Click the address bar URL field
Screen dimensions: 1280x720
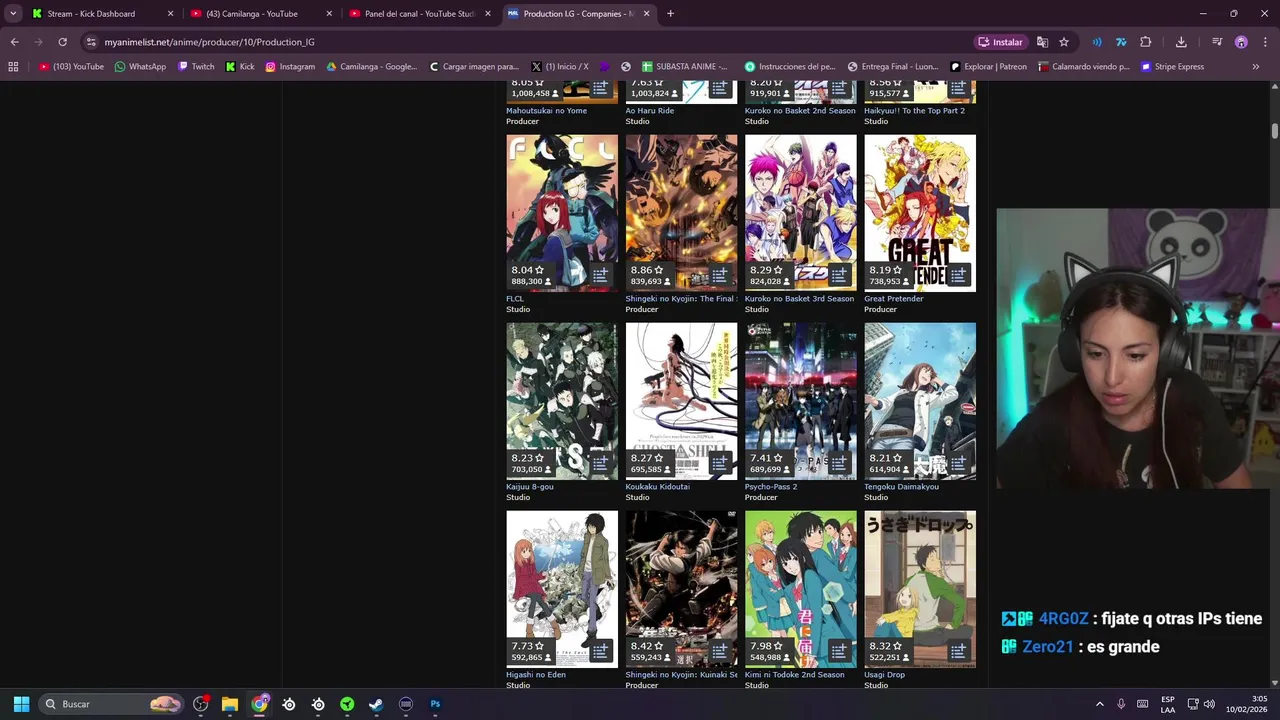pyautogui.click(x=520, y=42)
